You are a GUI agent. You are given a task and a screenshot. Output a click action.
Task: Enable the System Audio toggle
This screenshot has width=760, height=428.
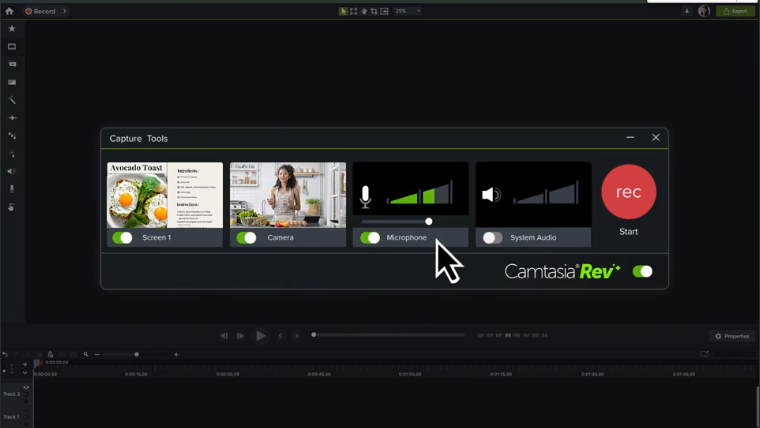492,238
